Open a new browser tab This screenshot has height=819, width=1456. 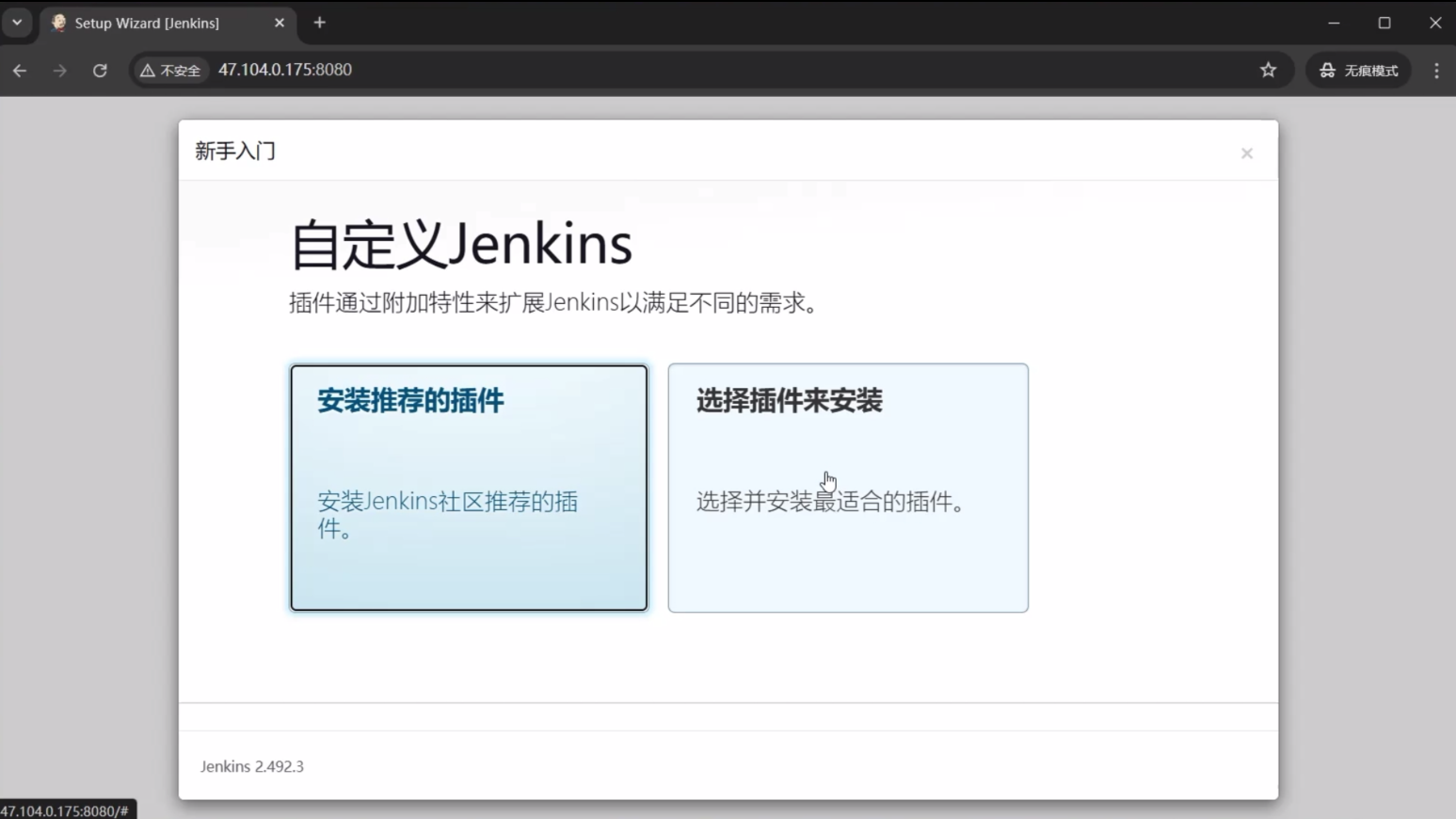pos(320,23)
